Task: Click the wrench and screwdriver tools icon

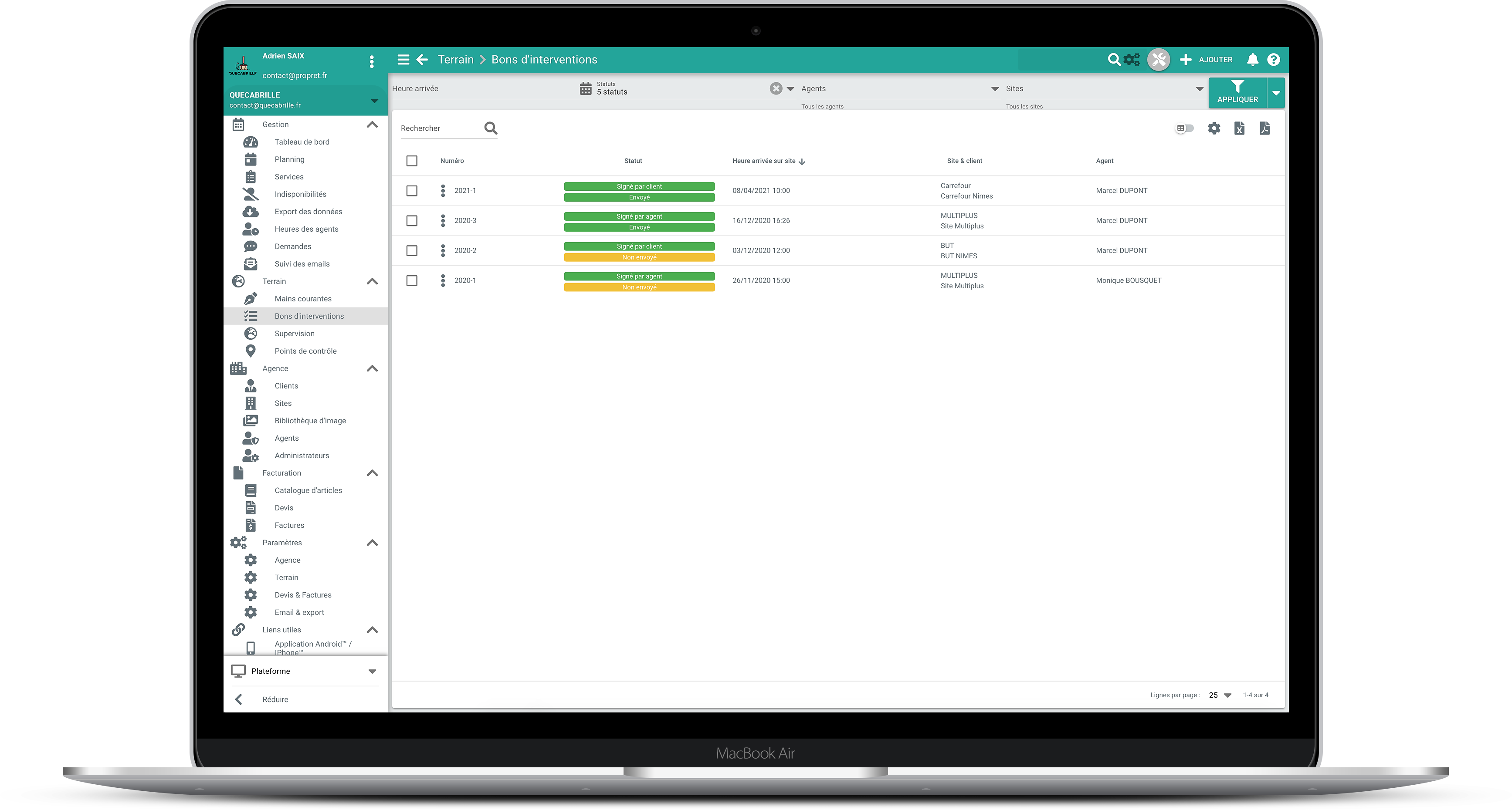Action: tap(1158, 60)
